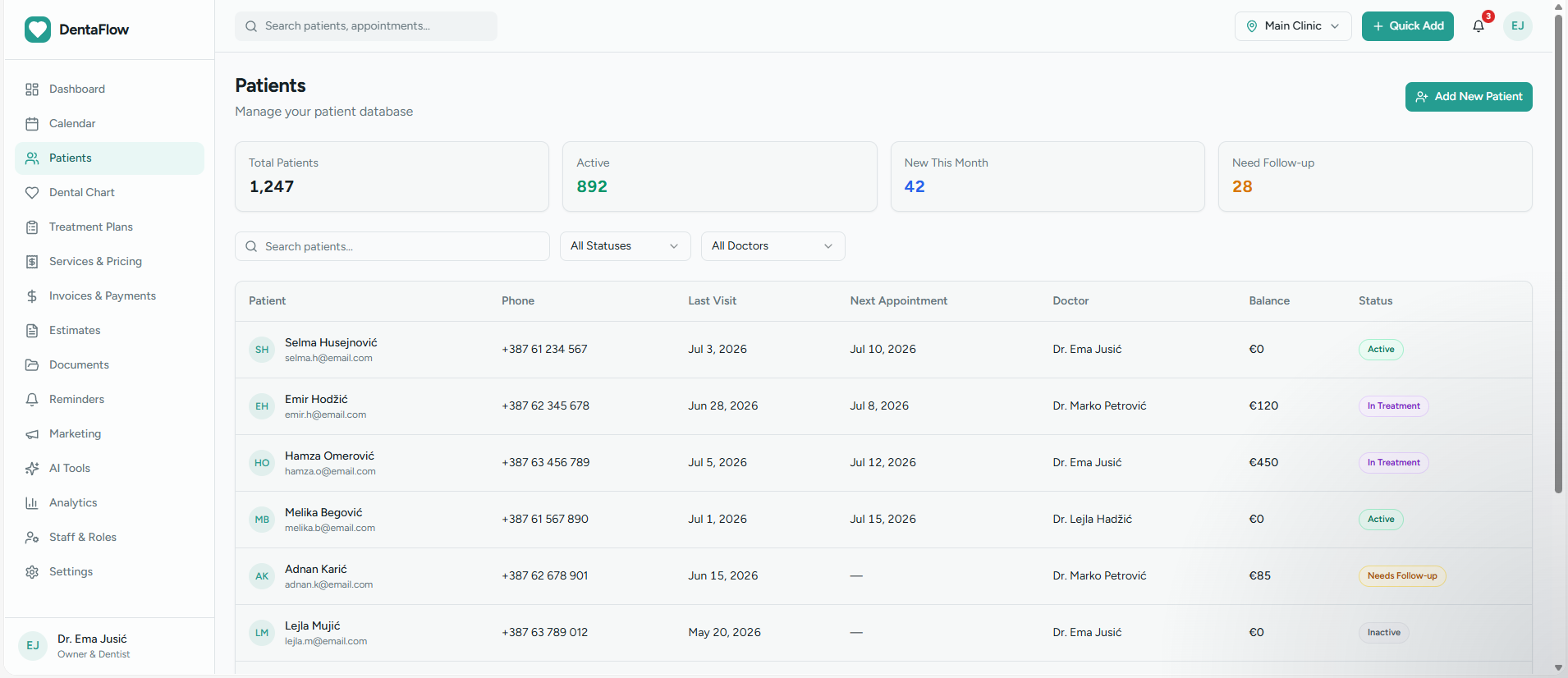The height and width of the screenshot is (678, 1568).
Task: Click the Estimates document icon
Action: [32, 331]
